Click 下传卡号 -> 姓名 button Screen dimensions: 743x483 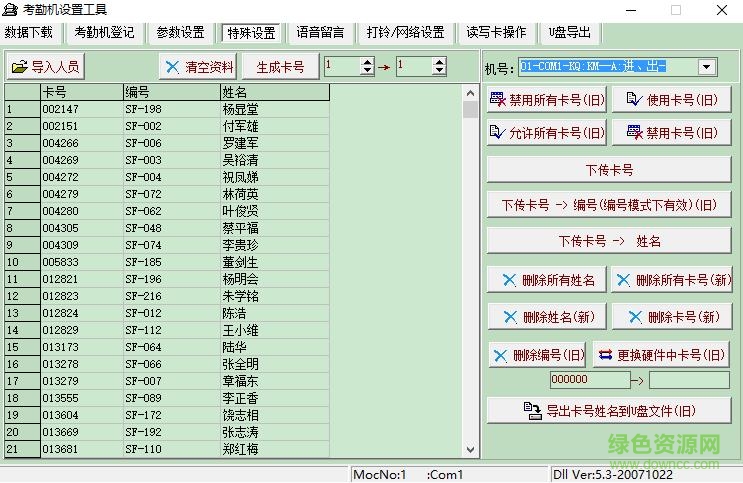tap(609, 241)
